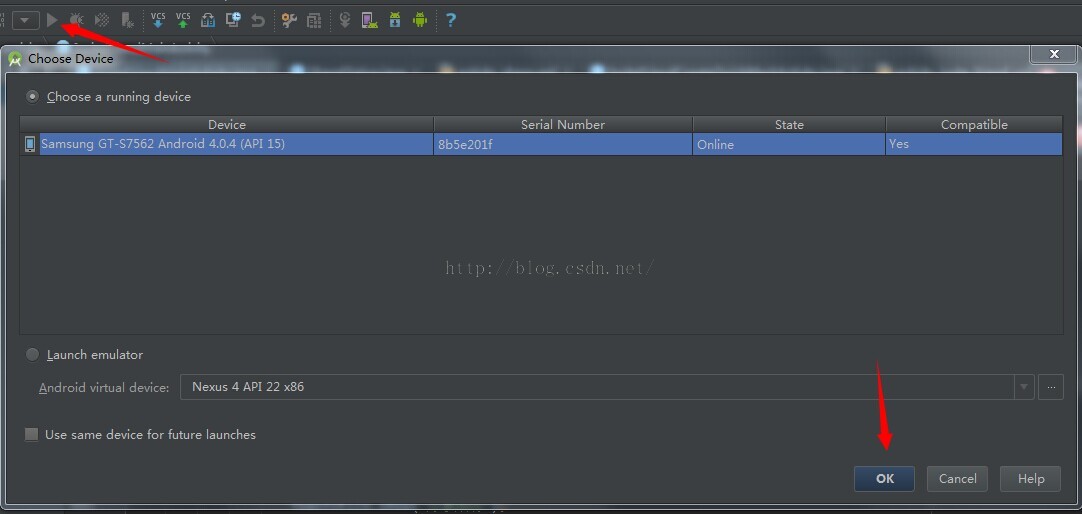Open the AVD Manager icon
Screen dimensions: 1082x514
pyautogui.click(x=370, y=20)
